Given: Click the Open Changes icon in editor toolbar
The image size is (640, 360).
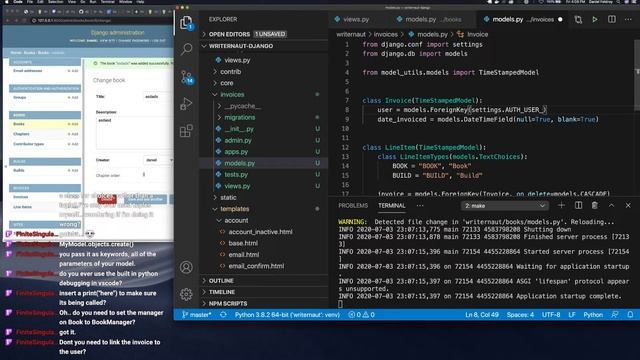Looking at the screenshot, I should click(x=578, y=20).
